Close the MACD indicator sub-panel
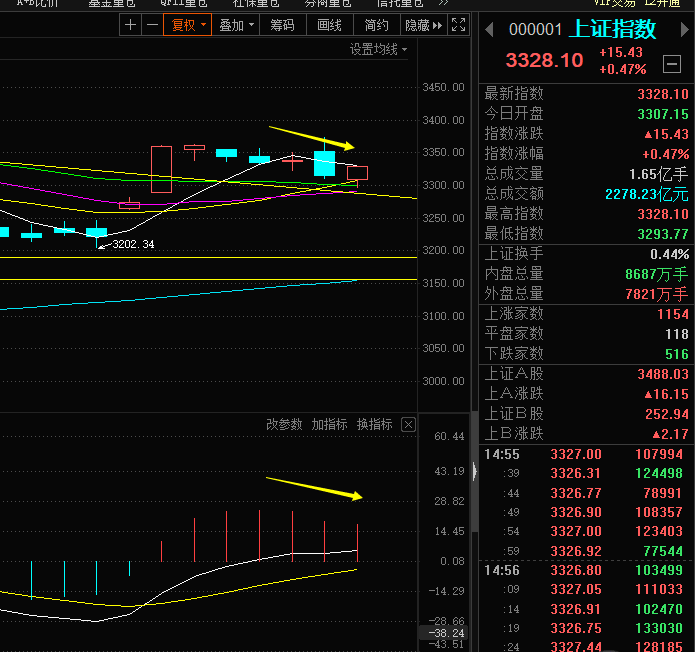Image resolution: width=695 pixels, height=652 pixels. [x=408, y=425]
